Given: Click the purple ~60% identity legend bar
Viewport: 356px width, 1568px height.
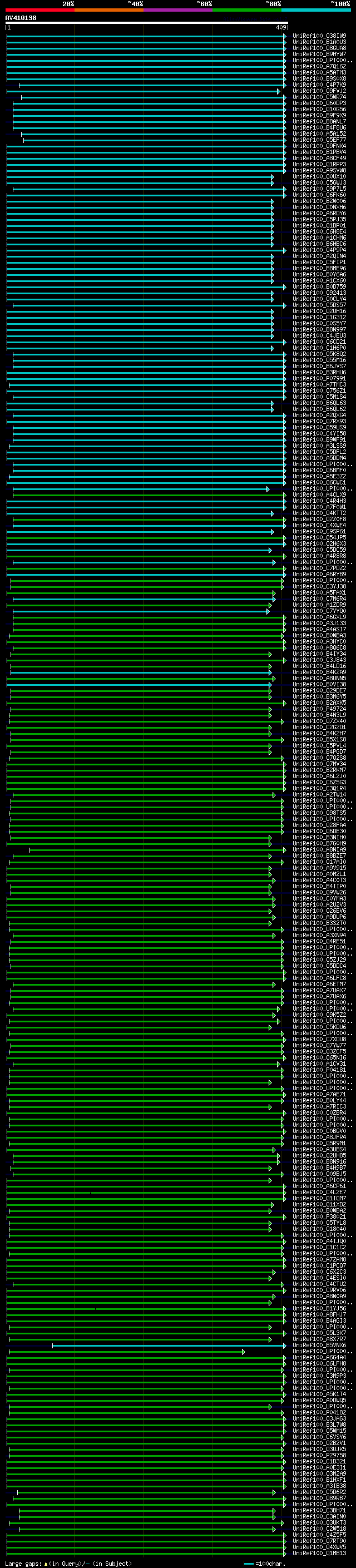Looking at the screenshot, I should [177, 10].
